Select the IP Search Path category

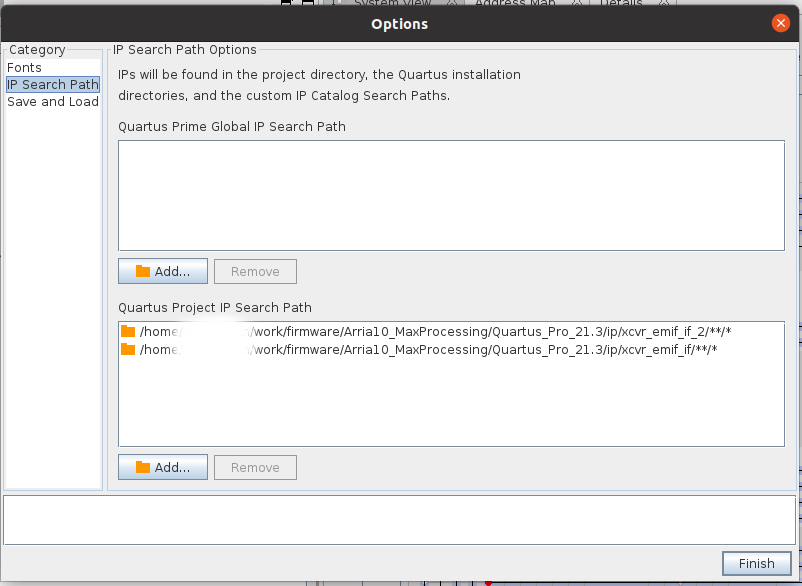tap(53, 84)
